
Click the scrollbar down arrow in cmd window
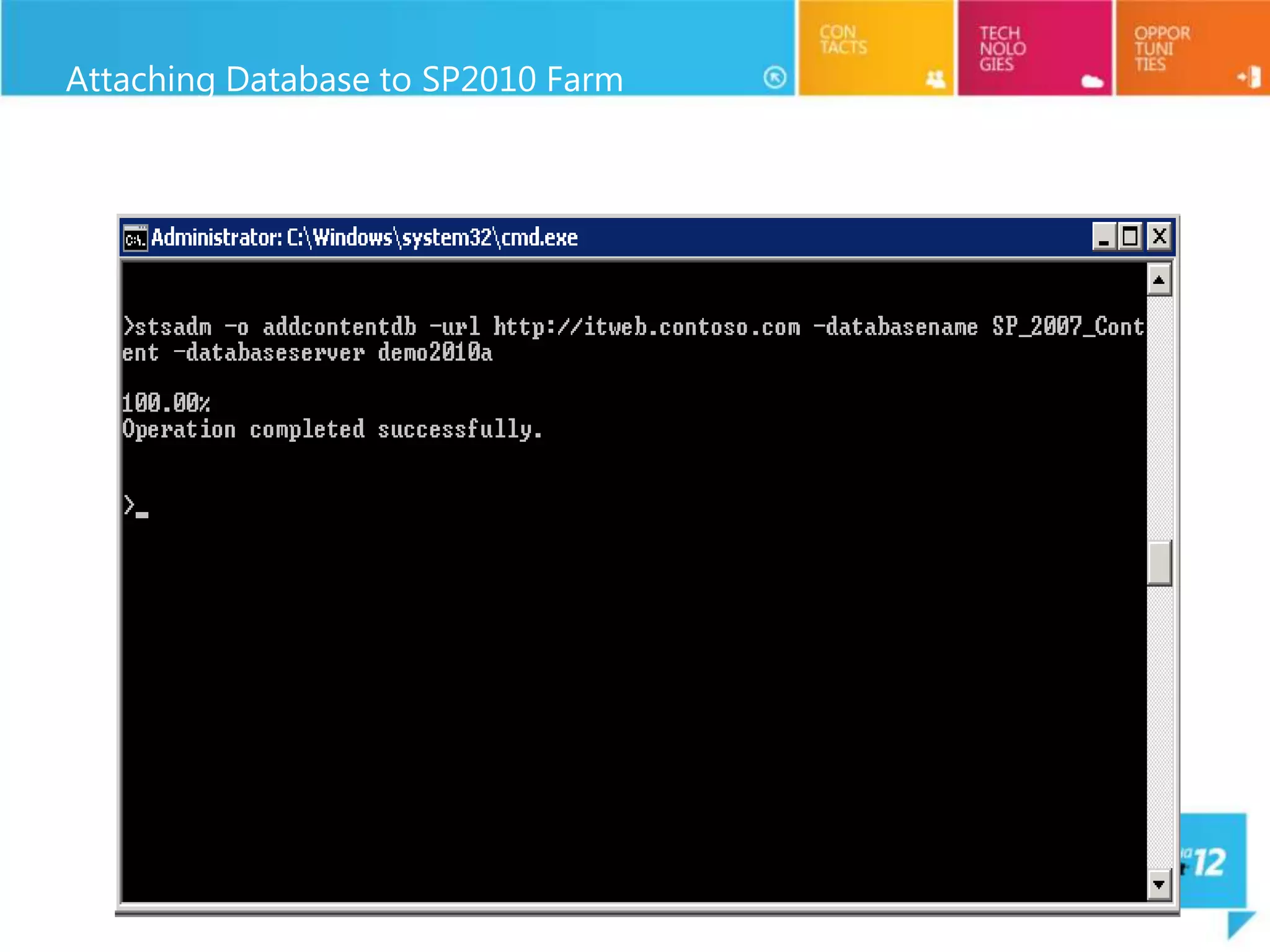click(1158, 884)
